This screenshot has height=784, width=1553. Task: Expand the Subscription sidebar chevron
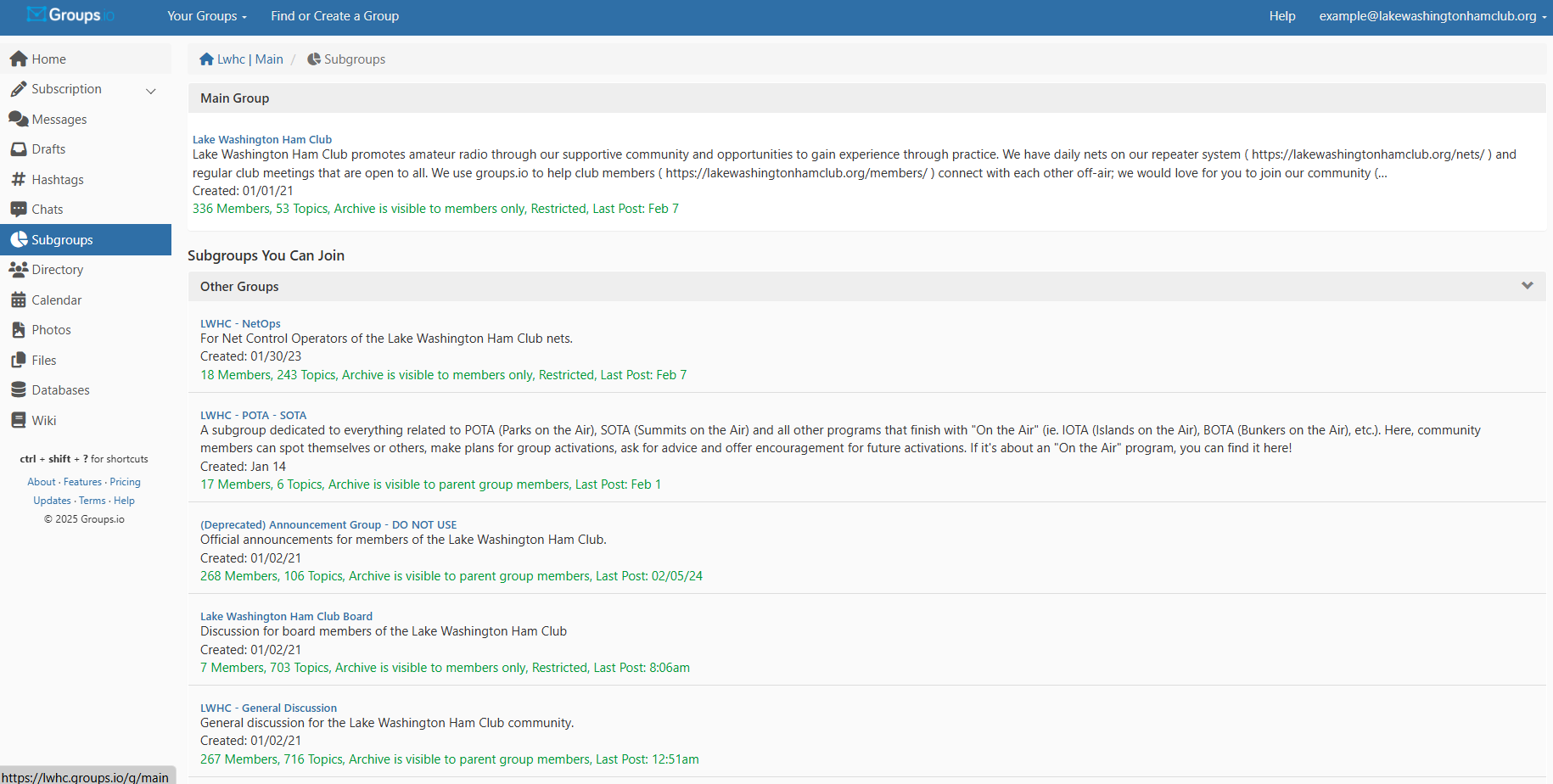pos(151,91)
